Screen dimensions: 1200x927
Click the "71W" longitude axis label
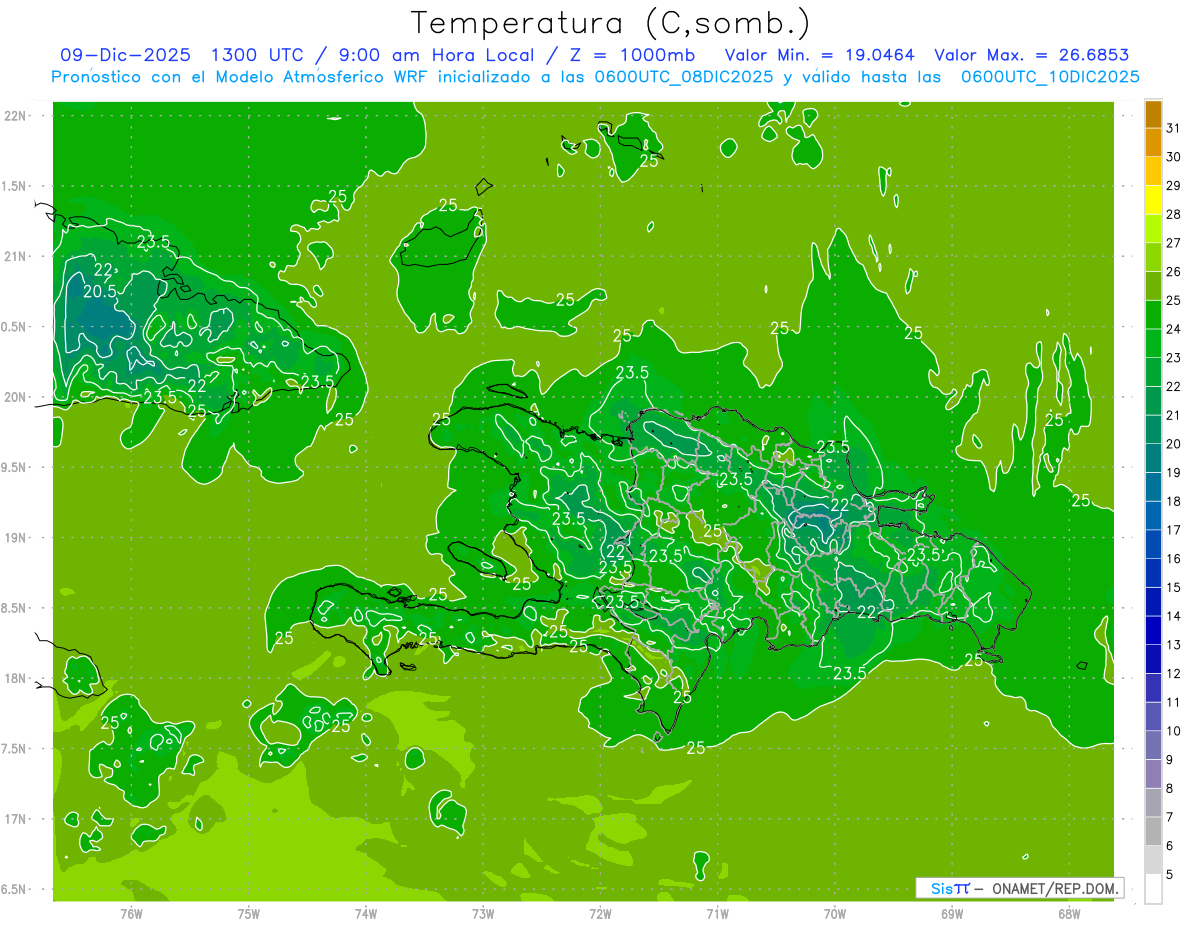717,914
